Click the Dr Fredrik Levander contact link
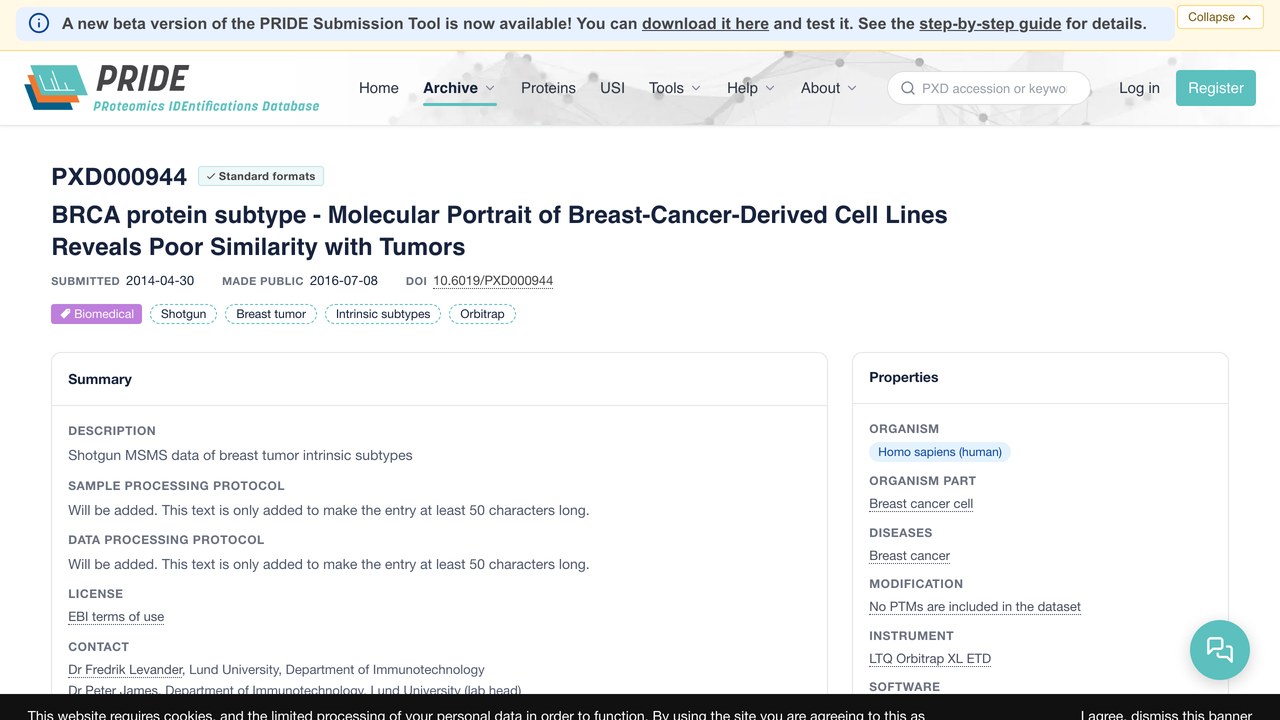The image size is (1280, 720). pyautogui.click(x=126, y=670)
